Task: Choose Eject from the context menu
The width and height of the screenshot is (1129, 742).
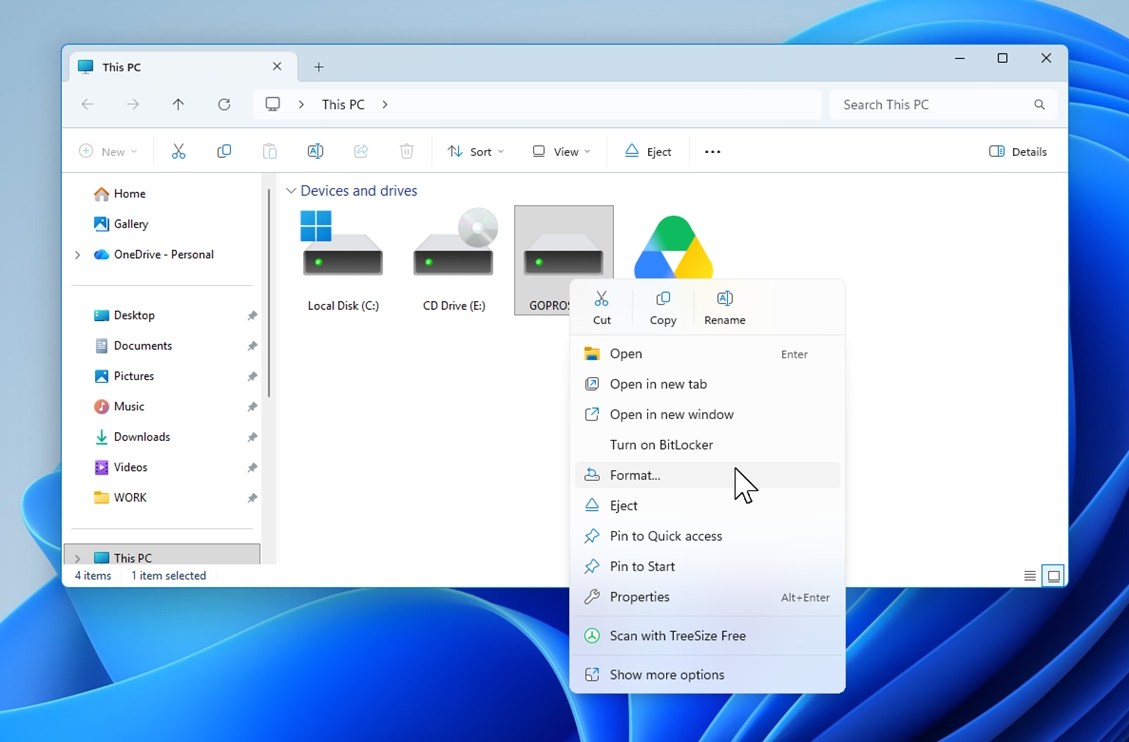Action: pos(707,505)
